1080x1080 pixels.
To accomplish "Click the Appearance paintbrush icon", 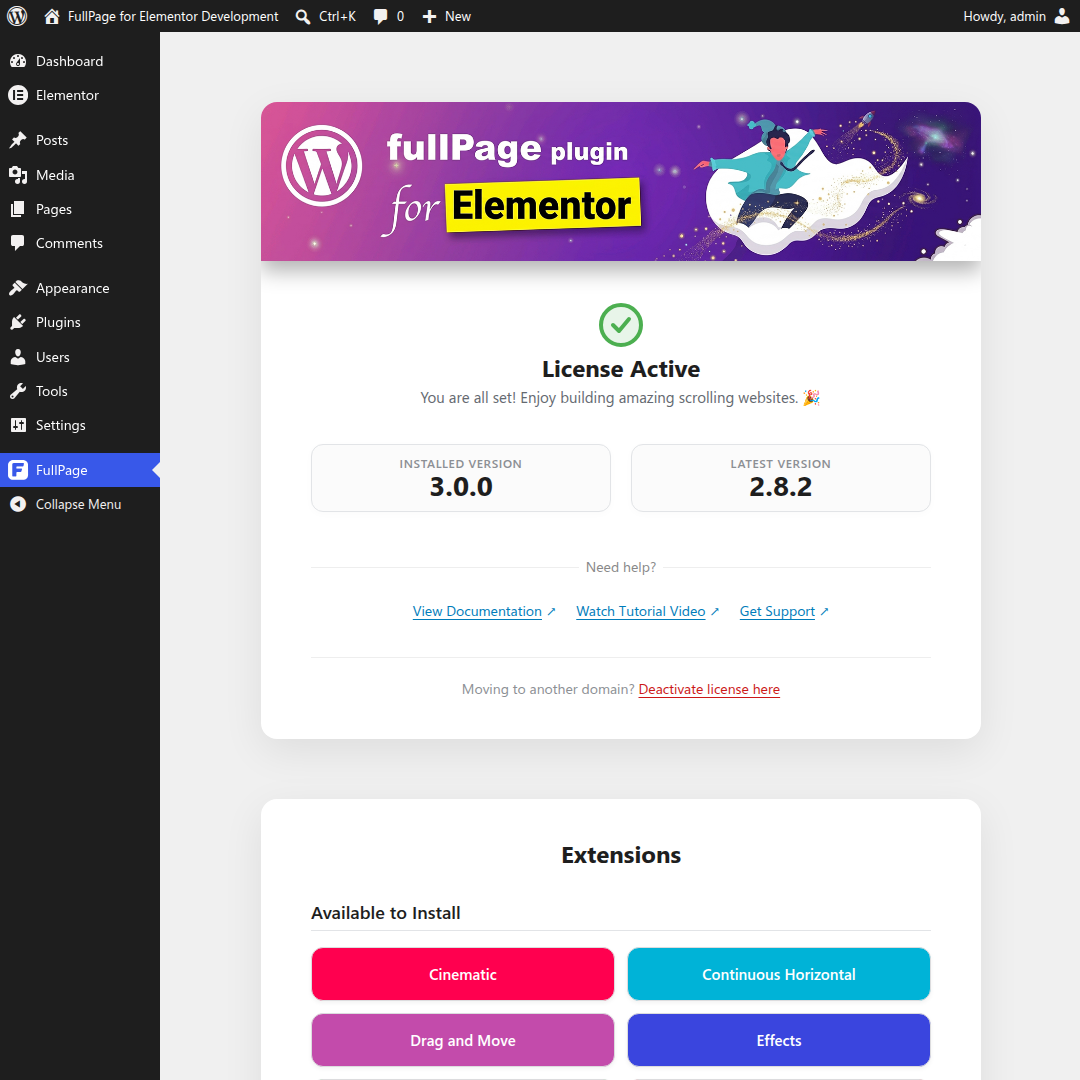I will click(x=18, y=288).
